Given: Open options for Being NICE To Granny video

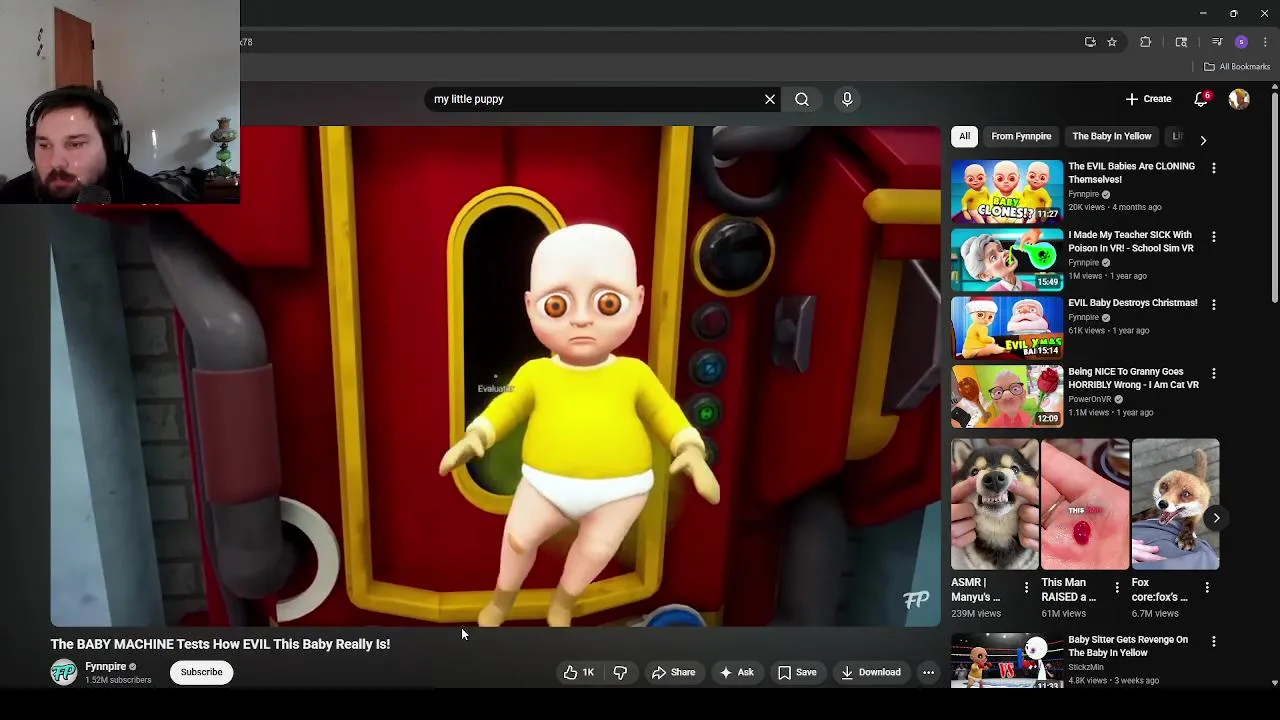Looking at the screenshot, I should 1214,373.
